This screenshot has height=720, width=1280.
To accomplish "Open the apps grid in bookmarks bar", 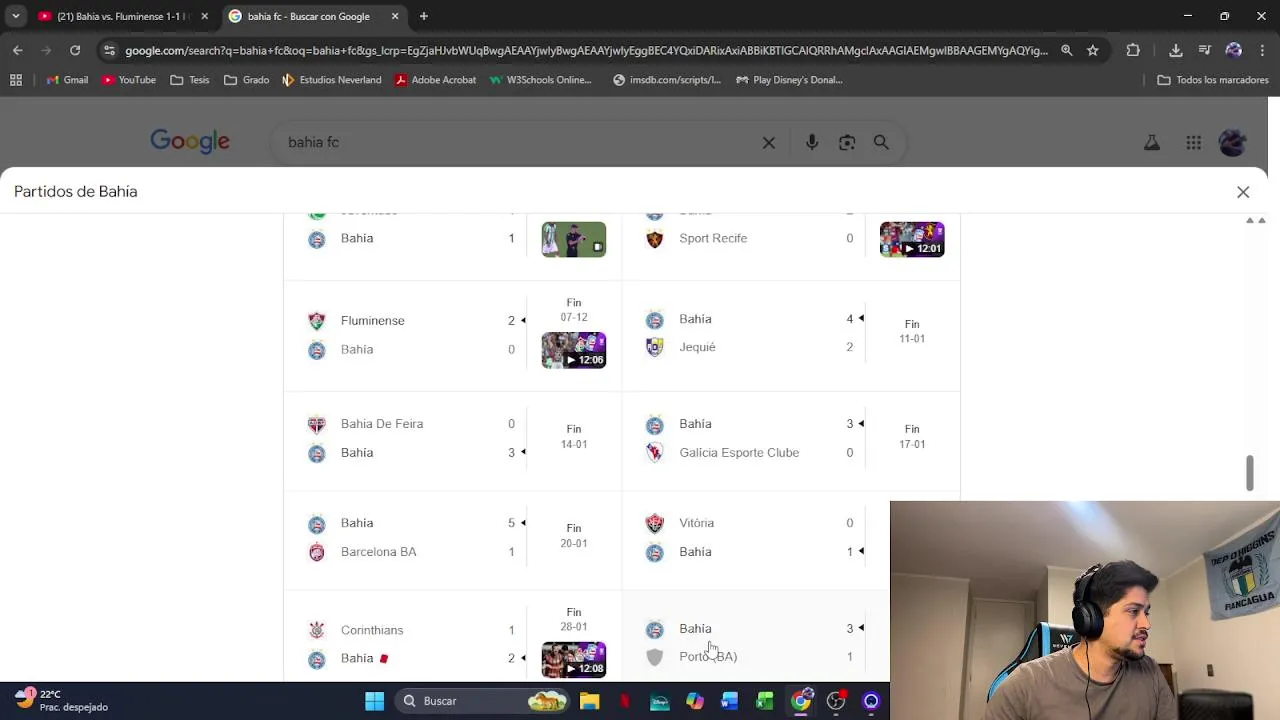I will point(15,80).
